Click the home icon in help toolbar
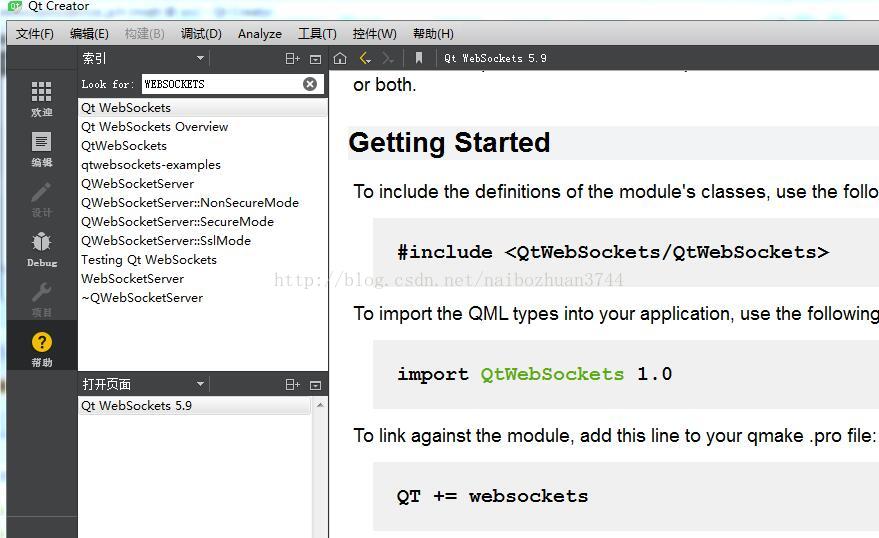The height and width of the screenshot is (538, 879). point(340,58)
